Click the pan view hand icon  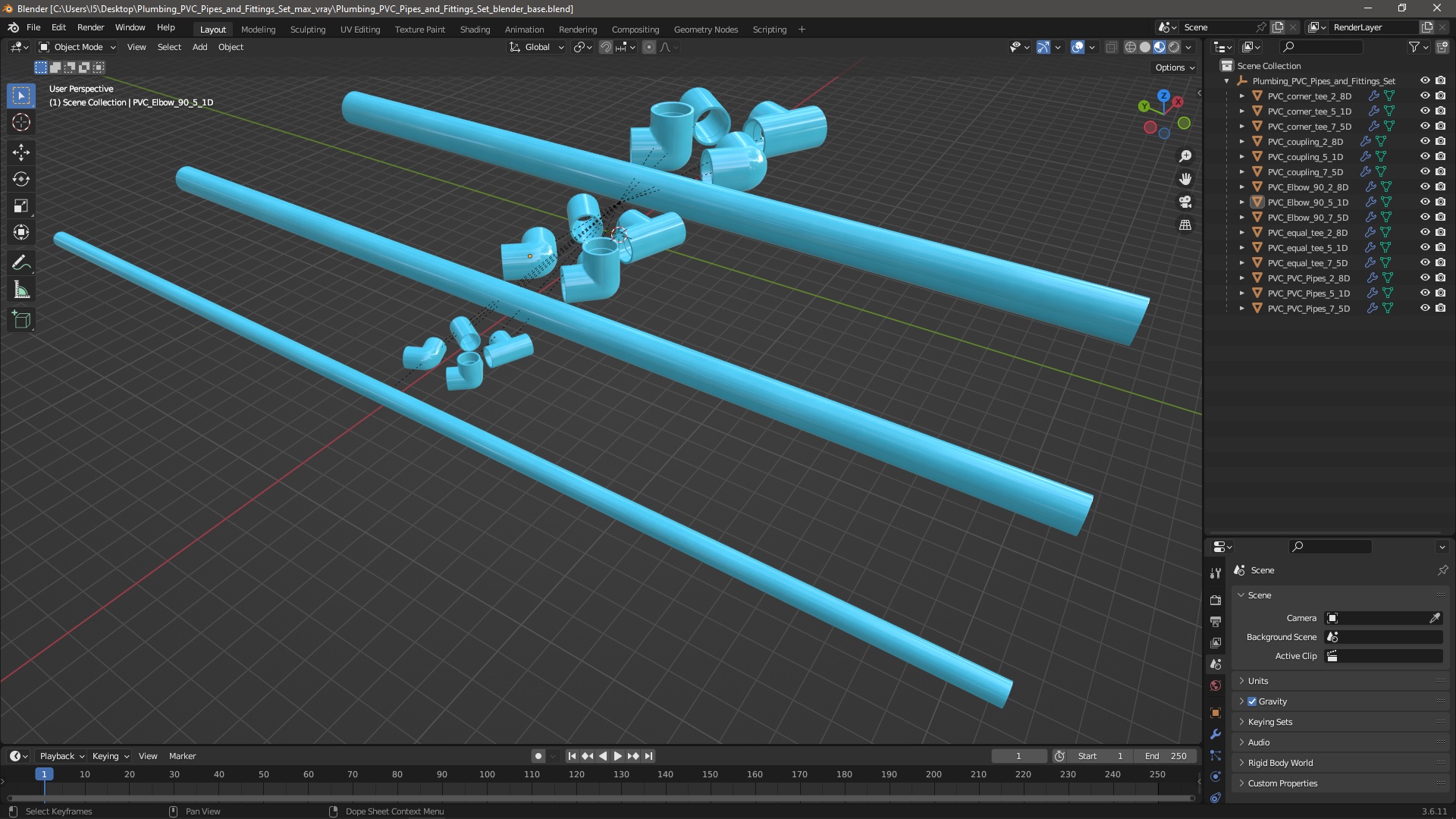click(1185, 179)
